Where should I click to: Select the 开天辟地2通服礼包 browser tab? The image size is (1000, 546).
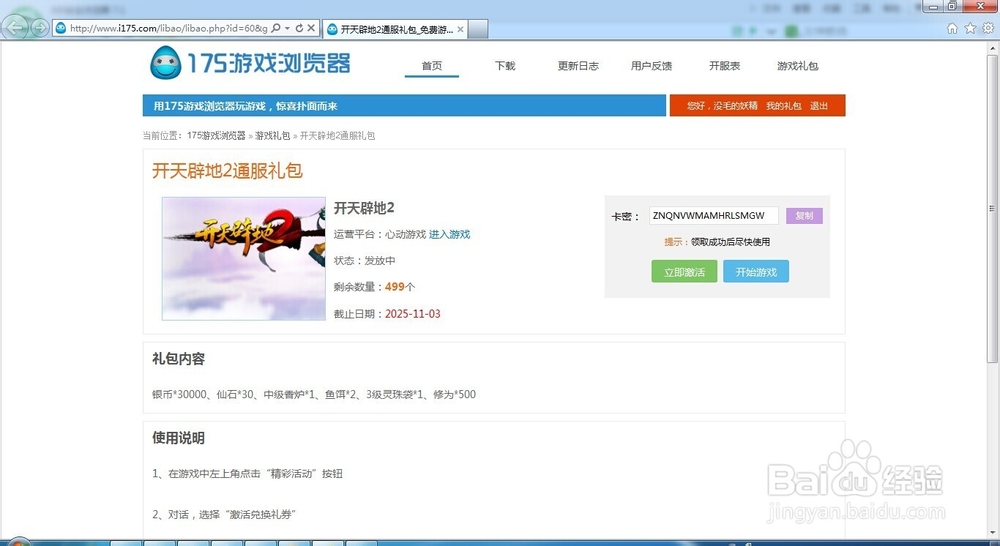click(x=395, y=29)
